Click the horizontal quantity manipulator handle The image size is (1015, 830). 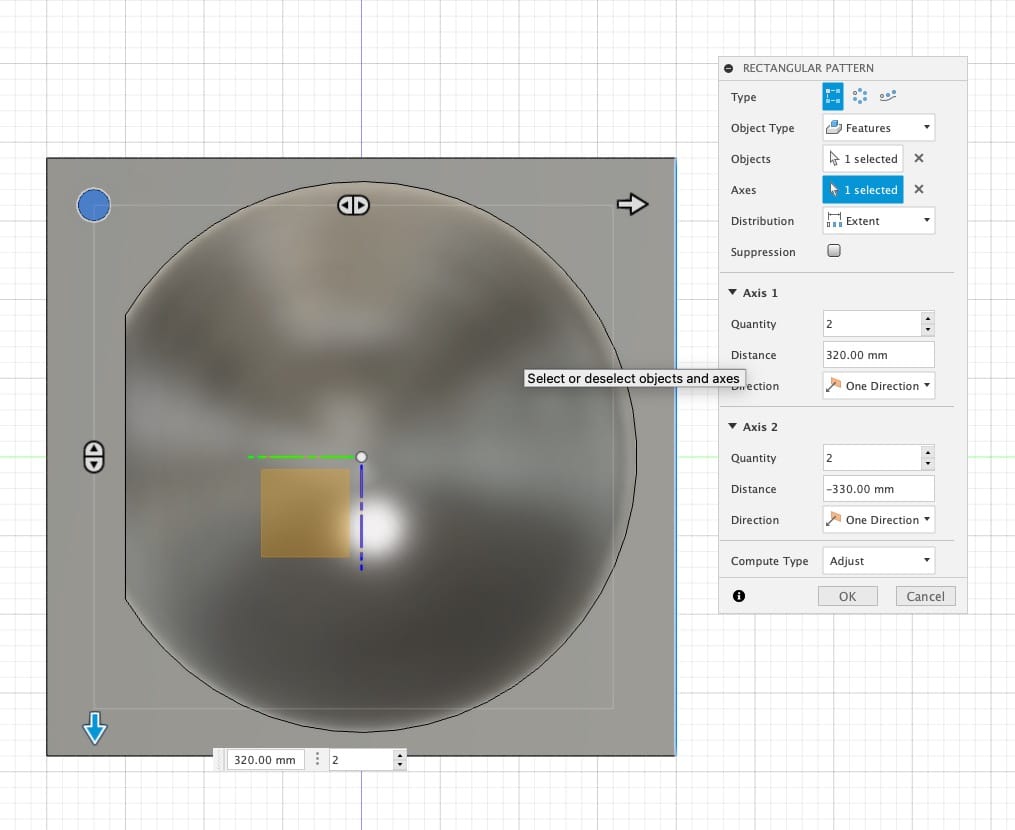point(353,205)
